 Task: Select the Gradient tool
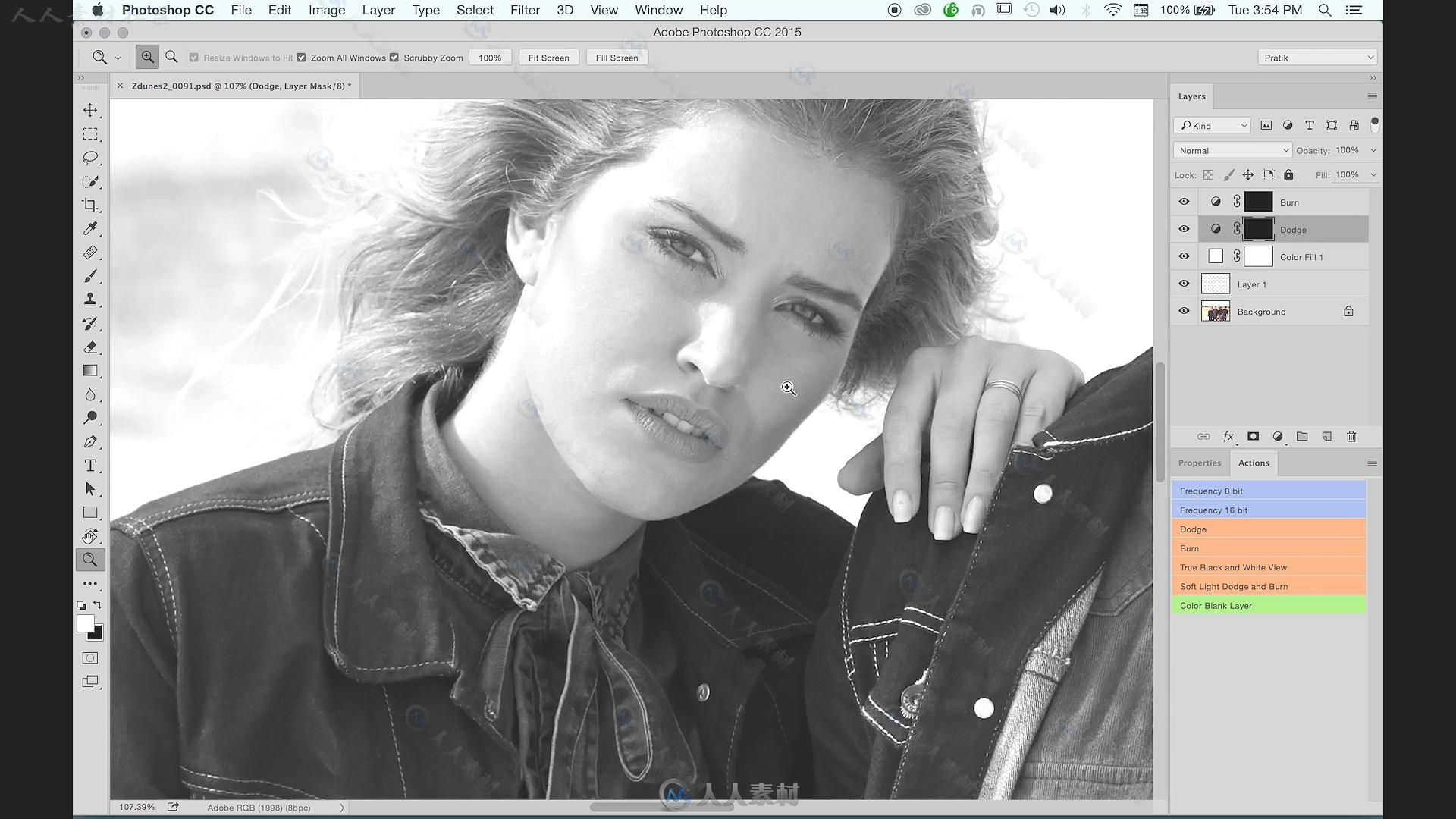[x=90, y=371]
